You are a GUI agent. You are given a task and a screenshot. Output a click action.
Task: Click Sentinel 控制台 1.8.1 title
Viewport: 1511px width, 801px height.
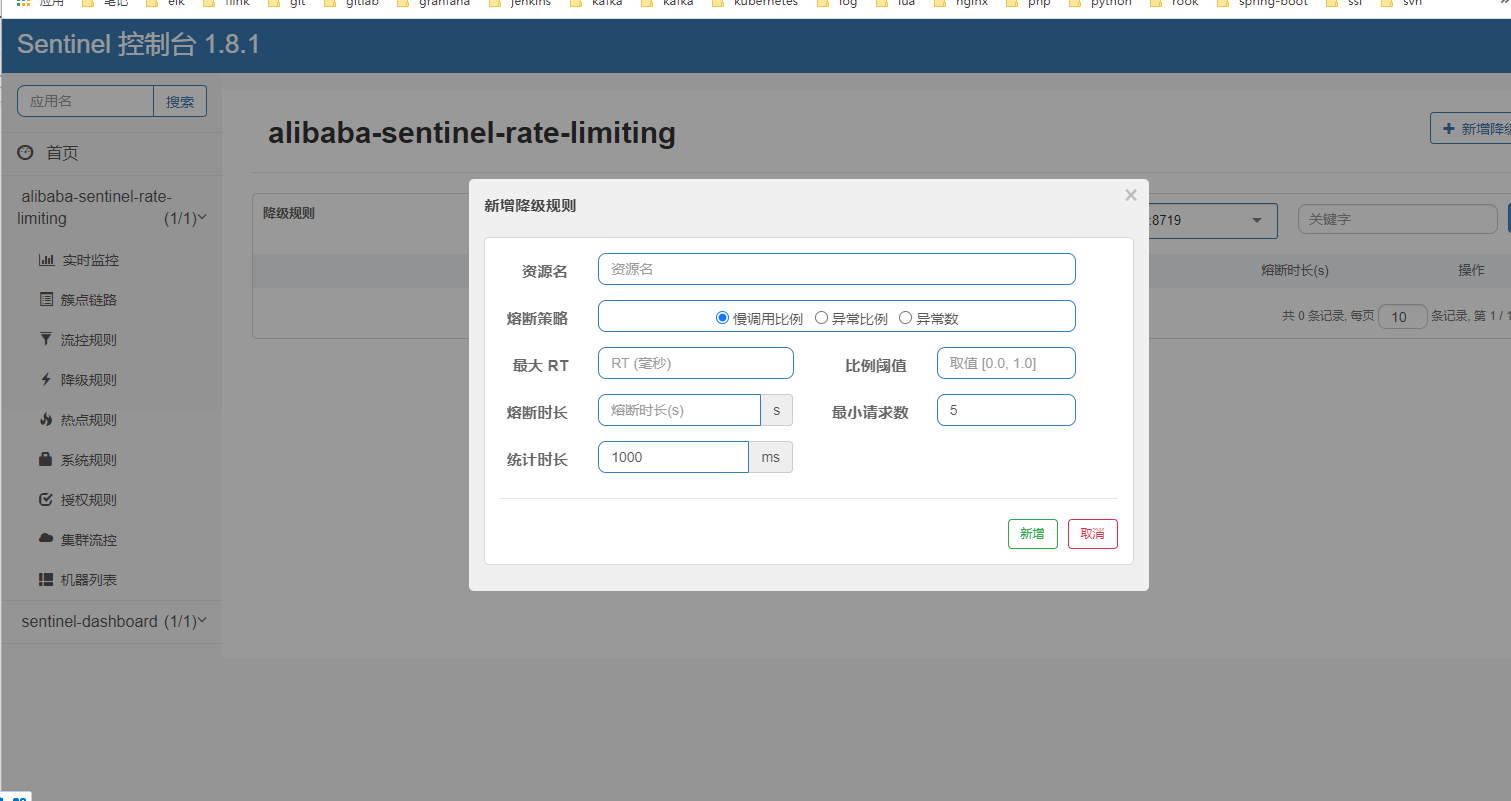click(138, 44)
